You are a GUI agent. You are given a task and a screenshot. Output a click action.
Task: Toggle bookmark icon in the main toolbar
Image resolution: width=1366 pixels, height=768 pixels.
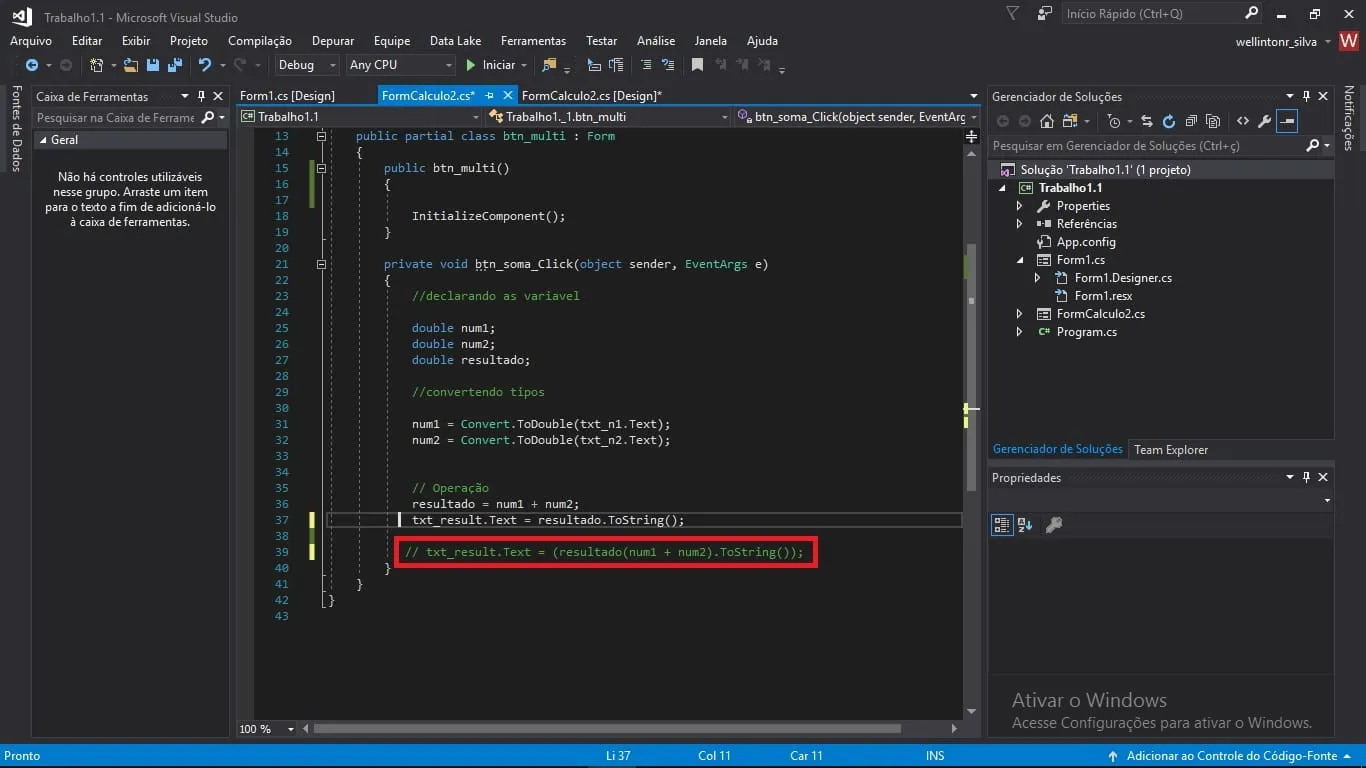[x=697, y=65]
